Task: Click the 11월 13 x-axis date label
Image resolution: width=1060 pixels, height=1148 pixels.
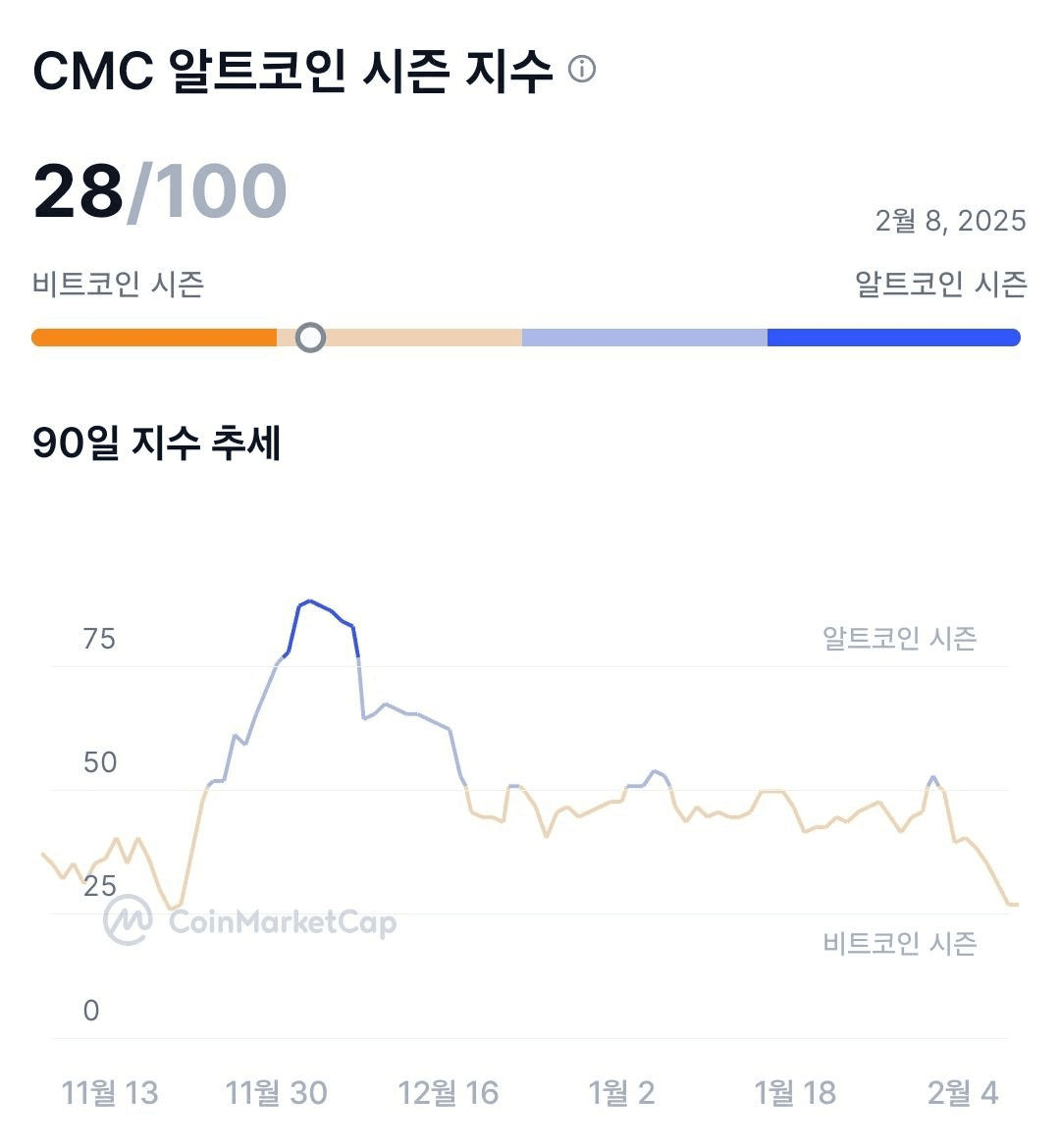Action: 110,1092
